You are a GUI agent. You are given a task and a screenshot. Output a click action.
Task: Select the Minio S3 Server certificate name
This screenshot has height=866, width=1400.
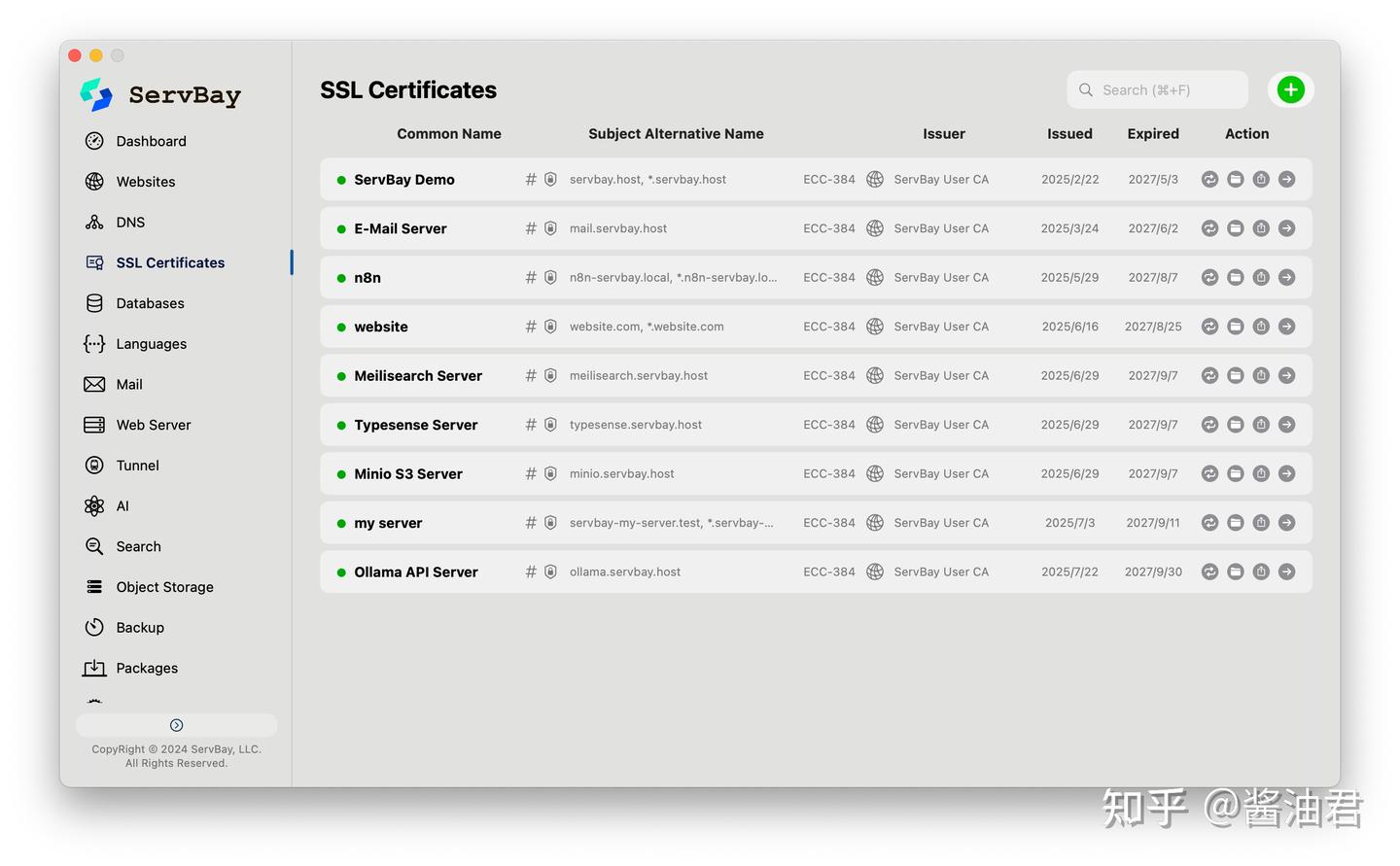click(408, 474)
